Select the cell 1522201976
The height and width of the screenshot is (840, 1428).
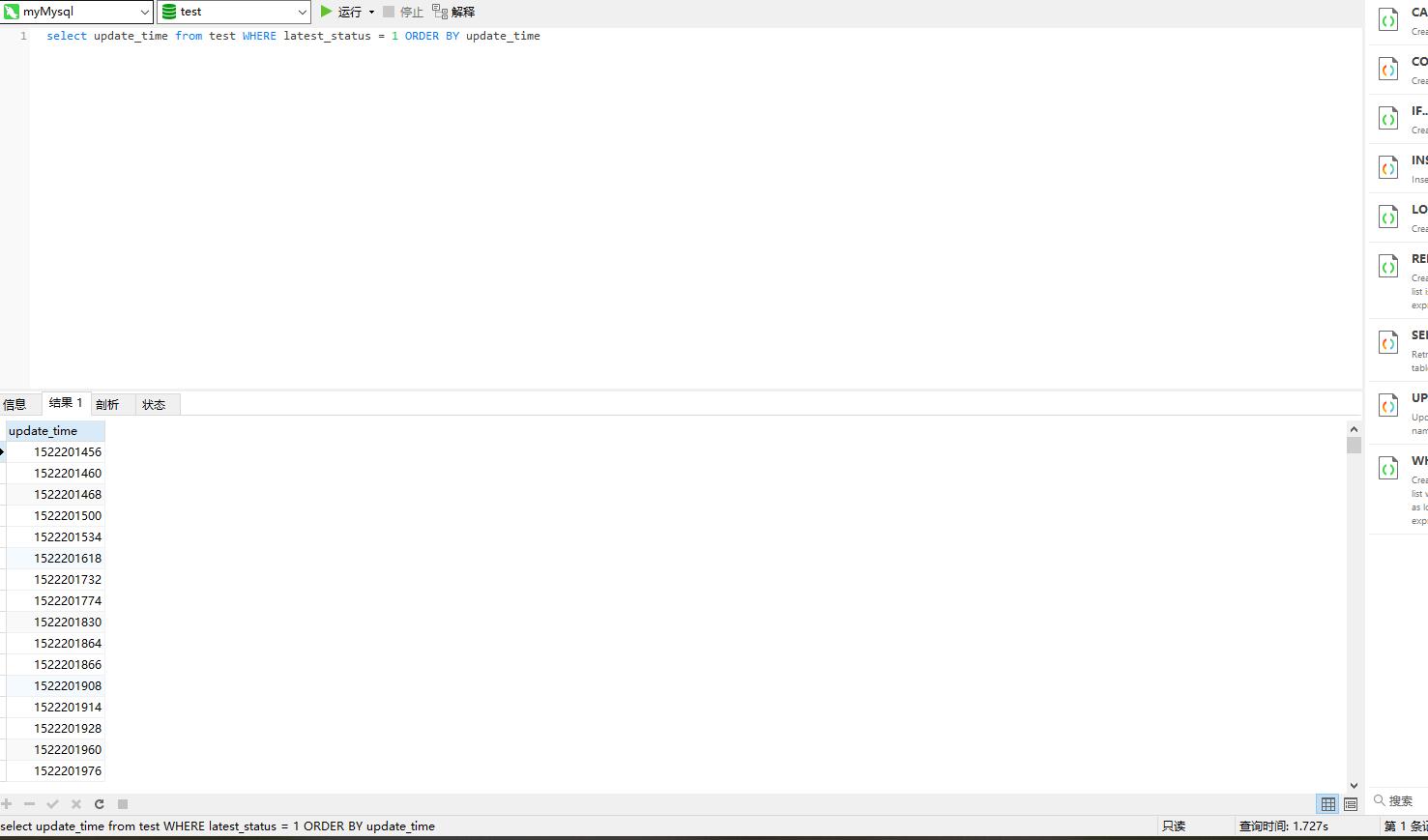pos(55,771)
